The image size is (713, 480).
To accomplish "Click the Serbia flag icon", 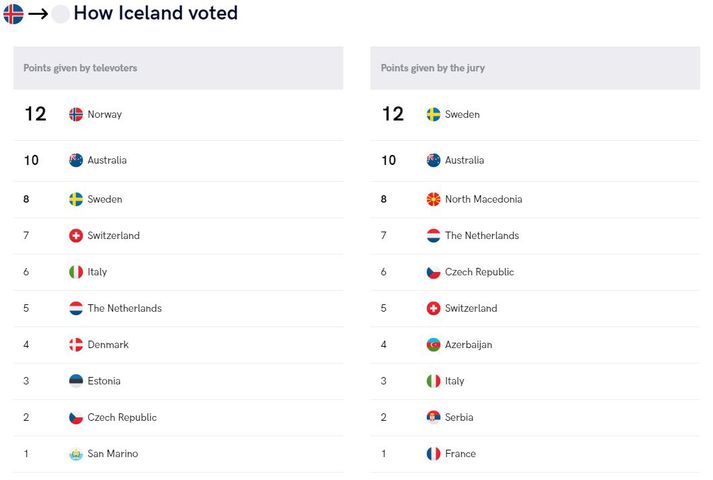I will click(x=433, y=418).
